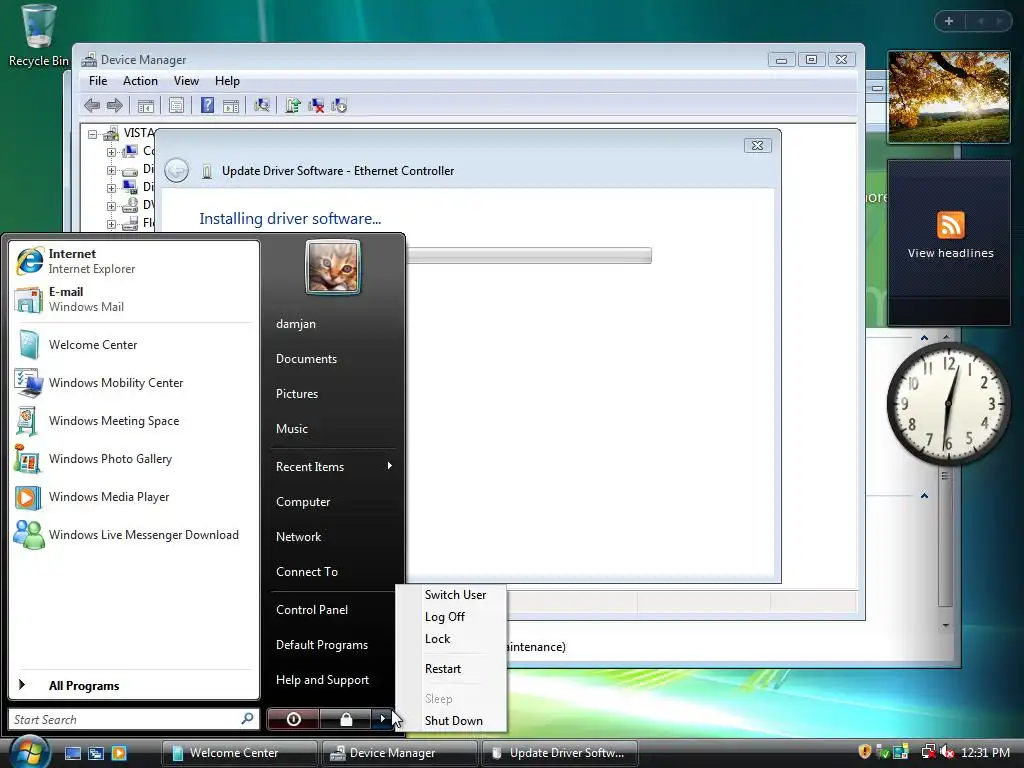Expand the DVD drives tree node
This screenshot has height=768, width=1024.
pos(112,206)
